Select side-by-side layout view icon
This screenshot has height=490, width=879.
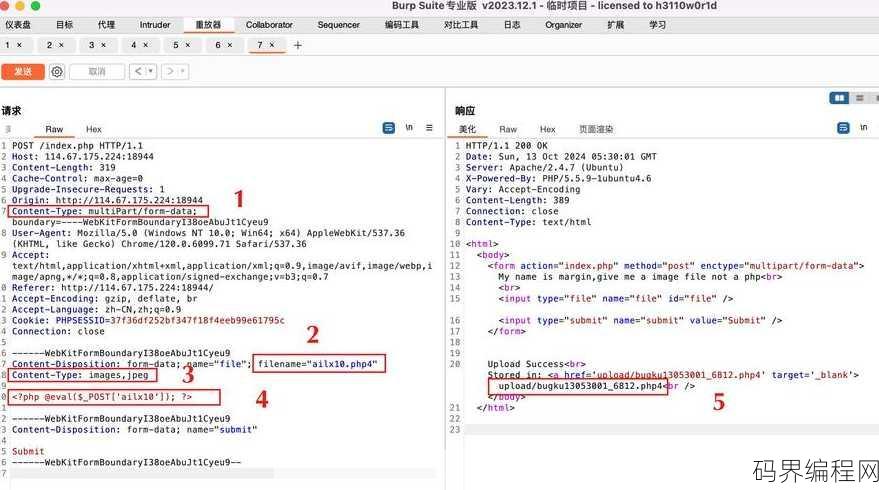[839, 98]
